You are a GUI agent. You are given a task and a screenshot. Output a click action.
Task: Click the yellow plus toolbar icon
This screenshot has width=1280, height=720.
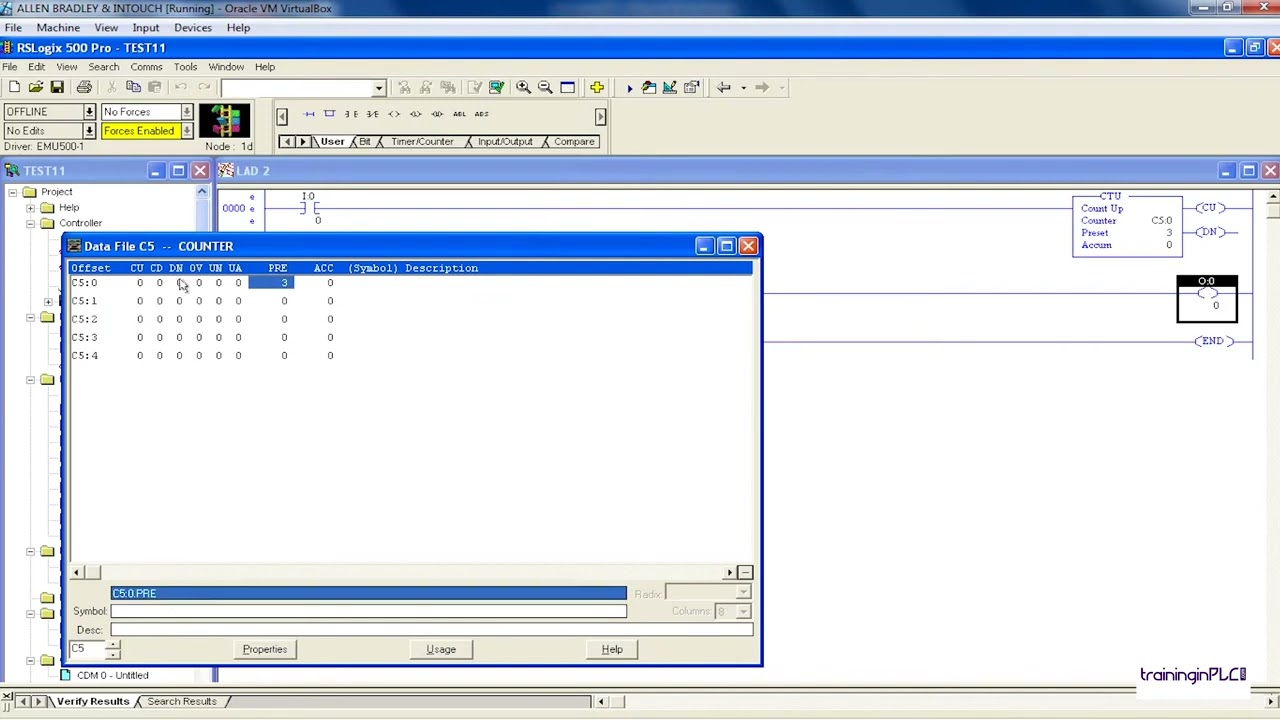(x=596, y=88)
